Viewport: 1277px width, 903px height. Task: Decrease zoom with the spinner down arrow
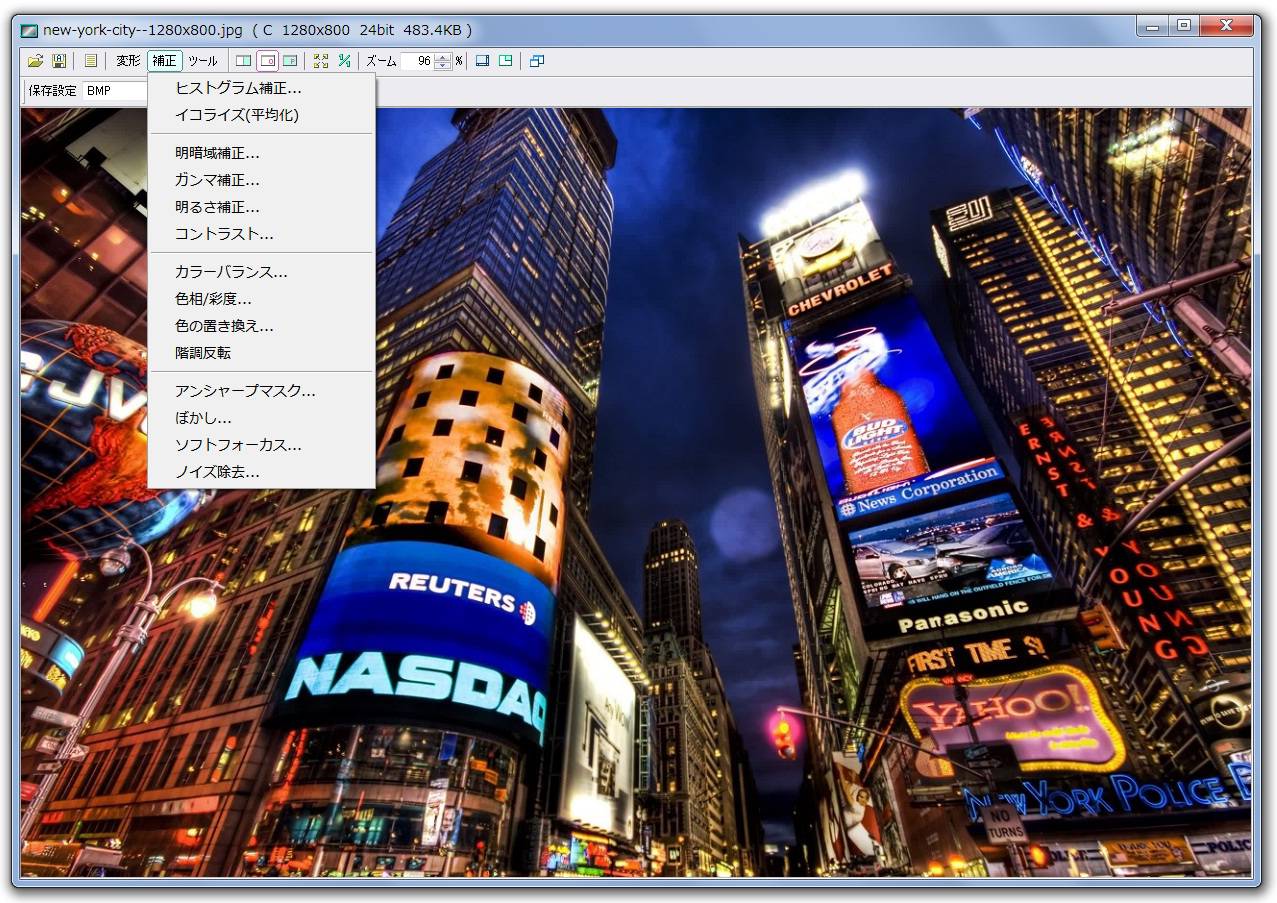(x=444, y=65)
